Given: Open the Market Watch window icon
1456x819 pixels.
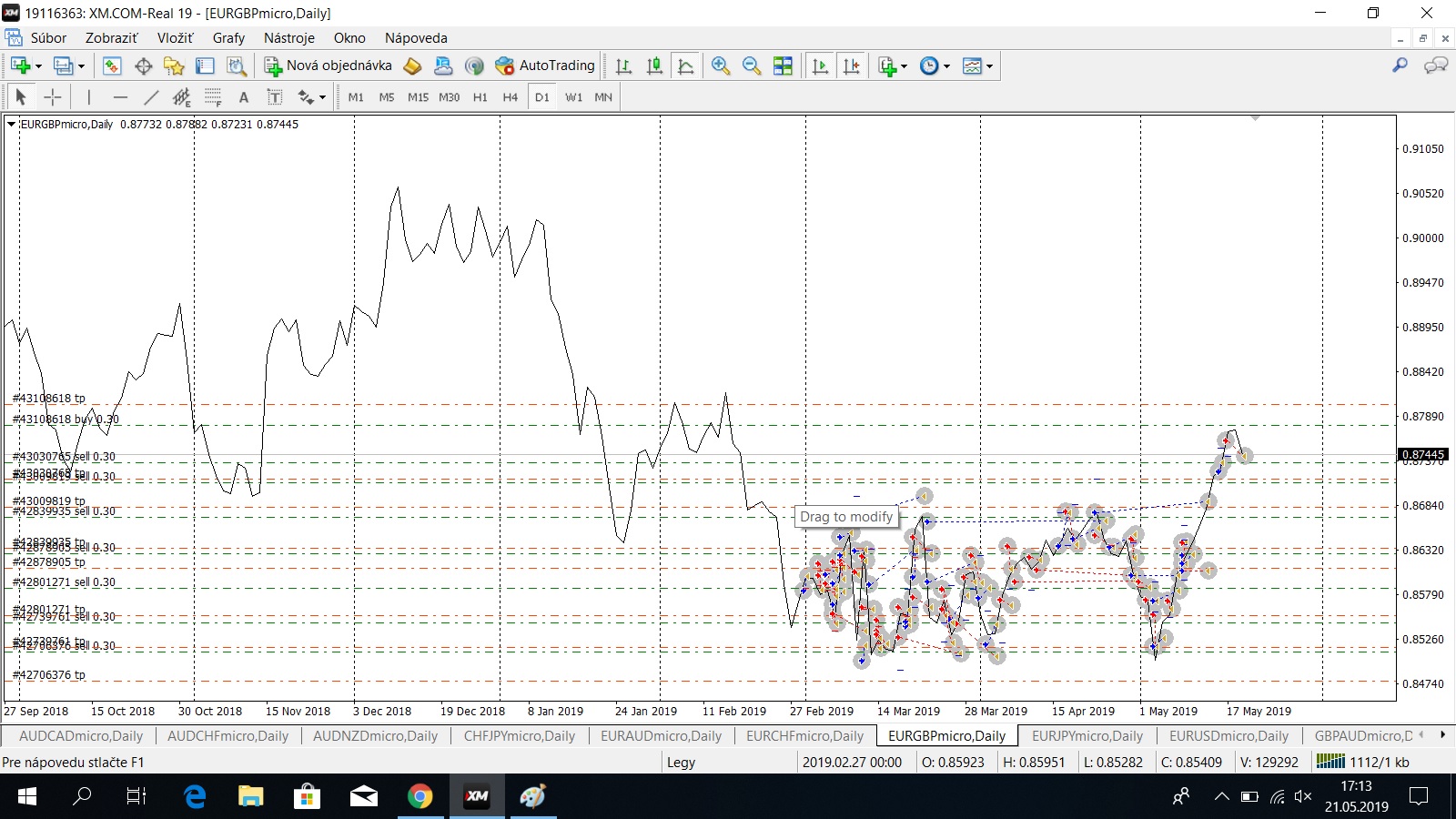Looking at the screenshot, I should point(112,66).
